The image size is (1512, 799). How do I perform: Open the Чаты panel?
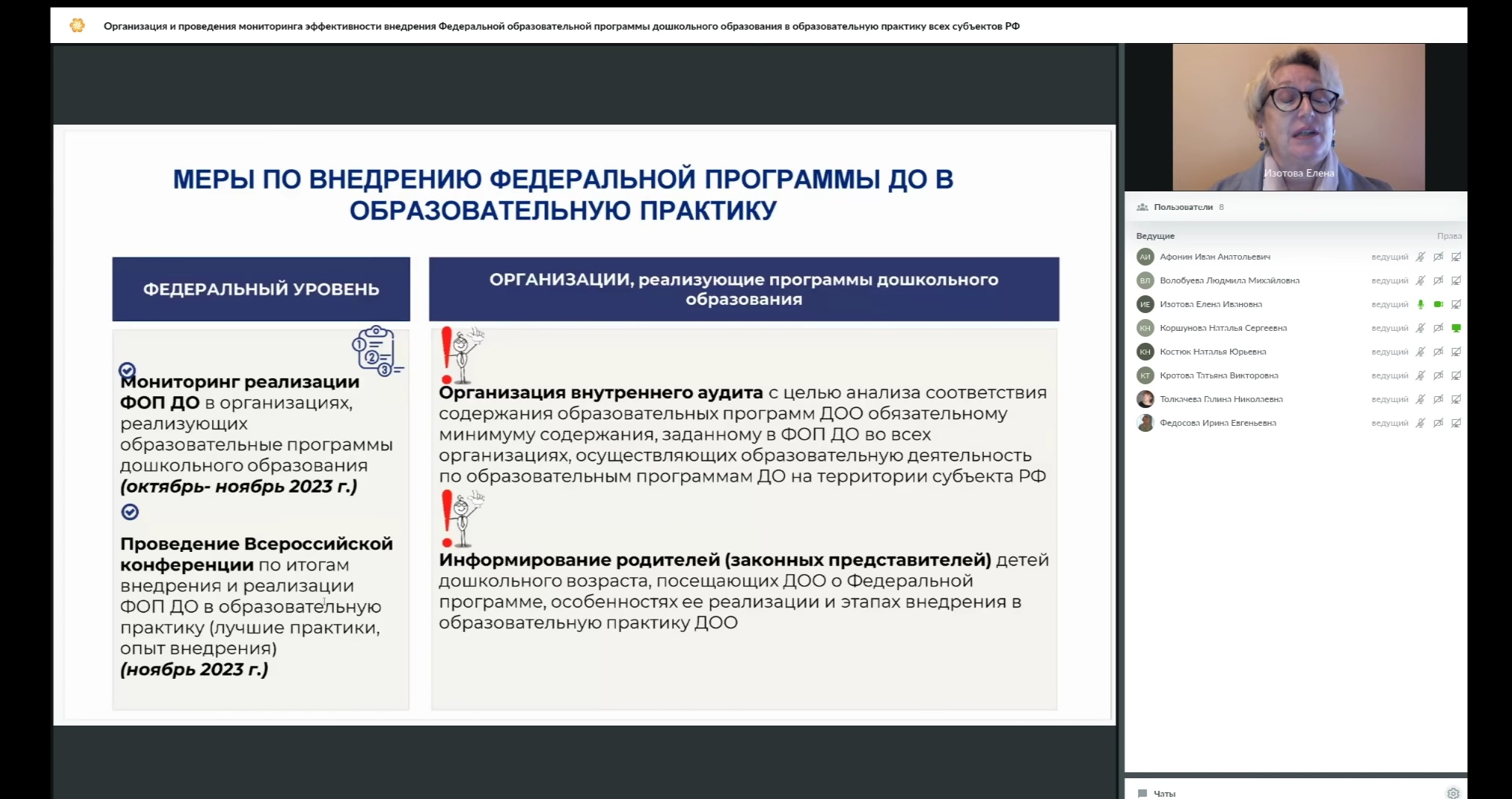pyautogui.click(x=1164, y=793)
